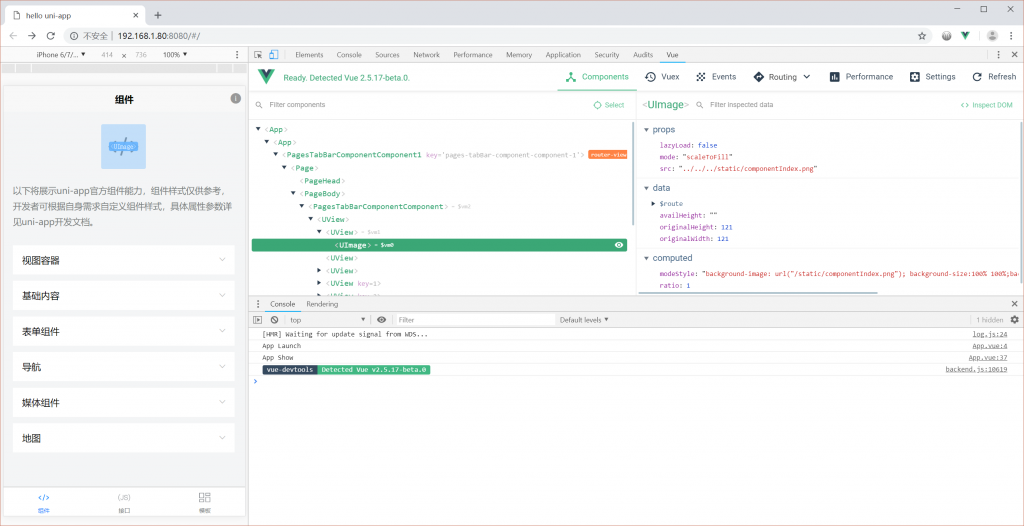Screen dimensions: 1024x526
Task: Click the browser forward arrow
Action: (x=31, y=36)
